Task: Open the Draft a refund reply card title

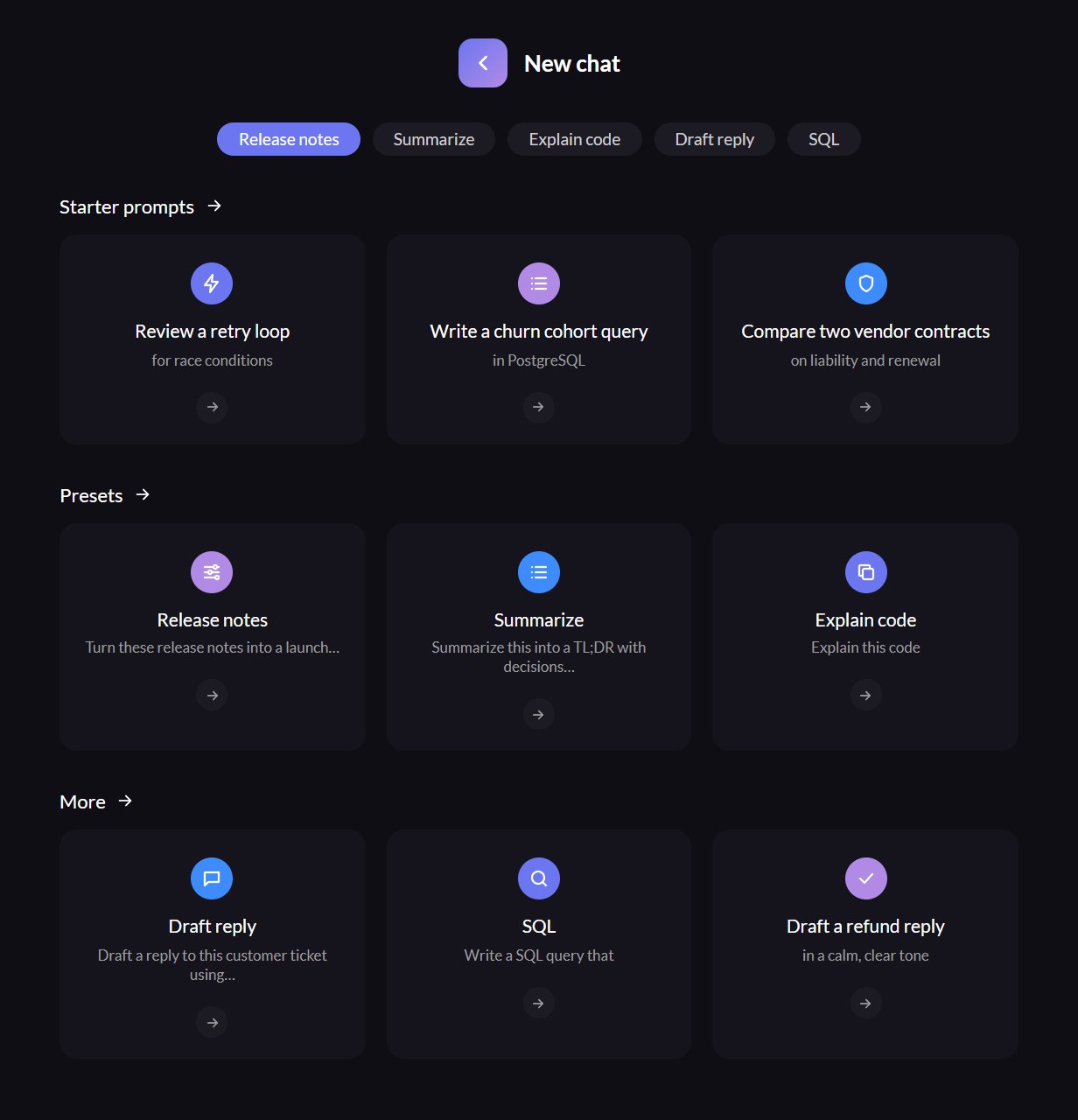Action: tap(865, 927)
